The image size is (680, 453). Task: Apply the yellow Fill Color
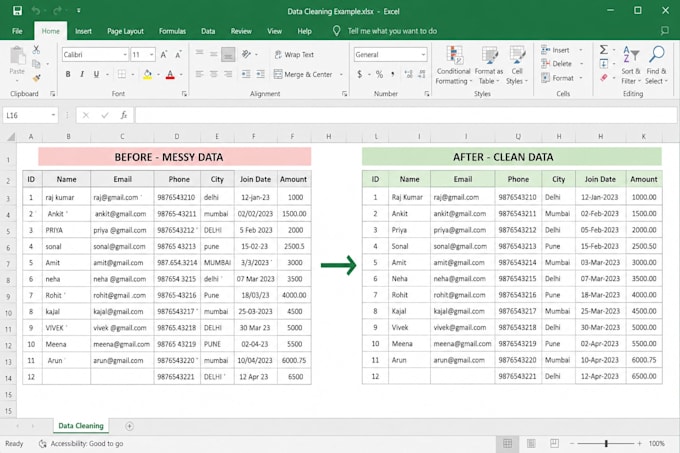pos(147,75)
